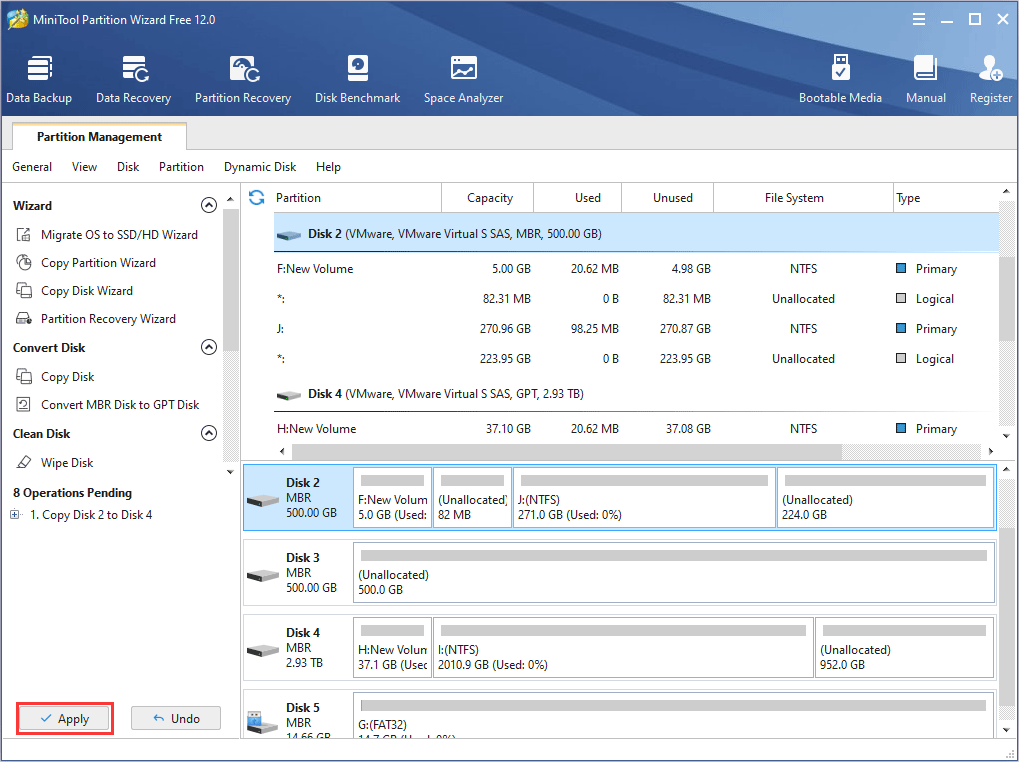Start Disk Benchmark

(x=357, y=79)
